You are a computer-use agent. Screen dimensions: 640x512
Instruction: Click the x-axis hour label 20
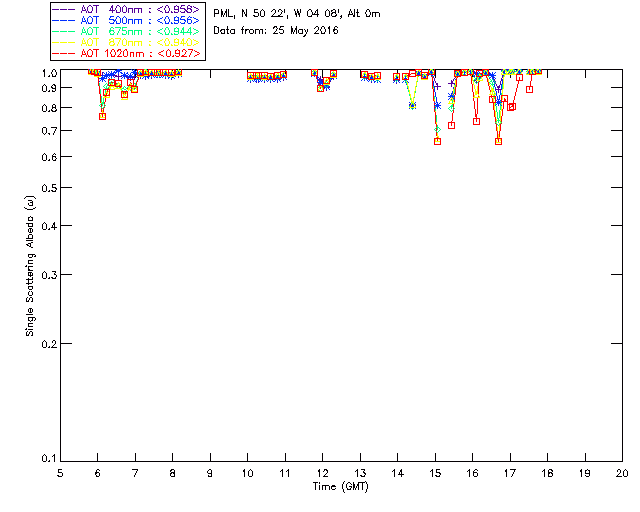(x=622, y=473)
